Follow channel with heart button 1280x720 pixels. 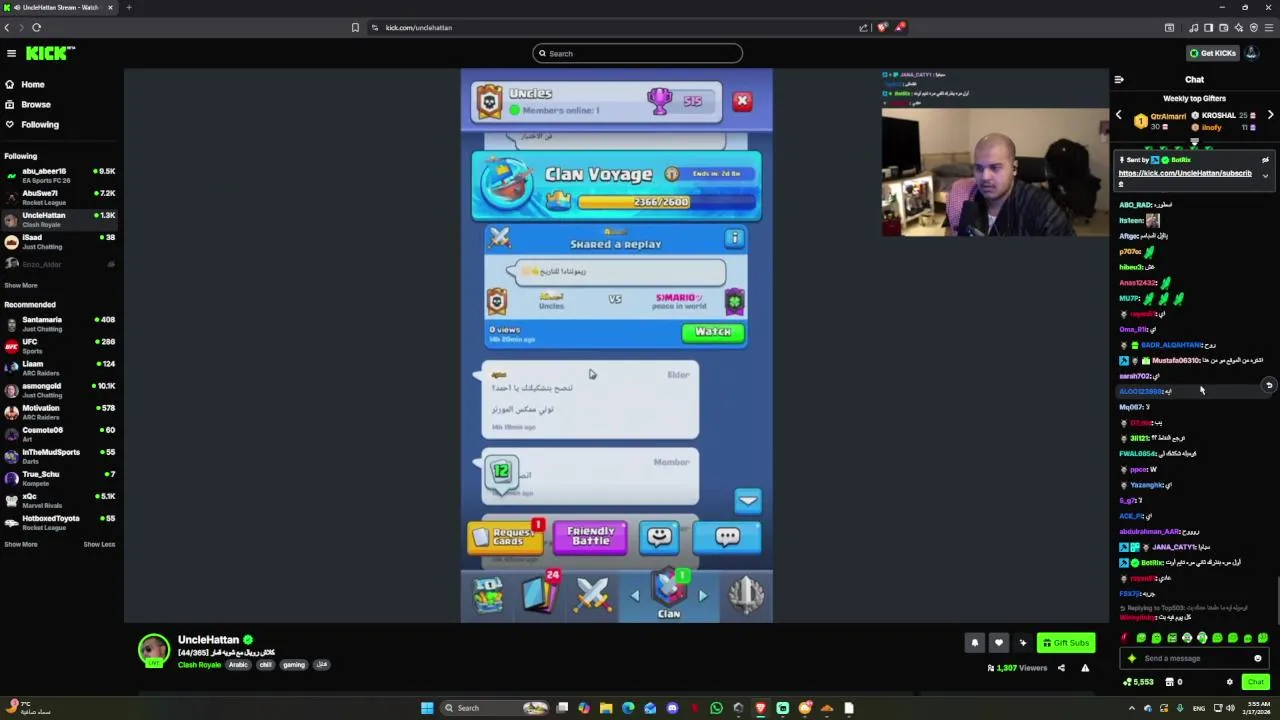(x=999, y=643)
